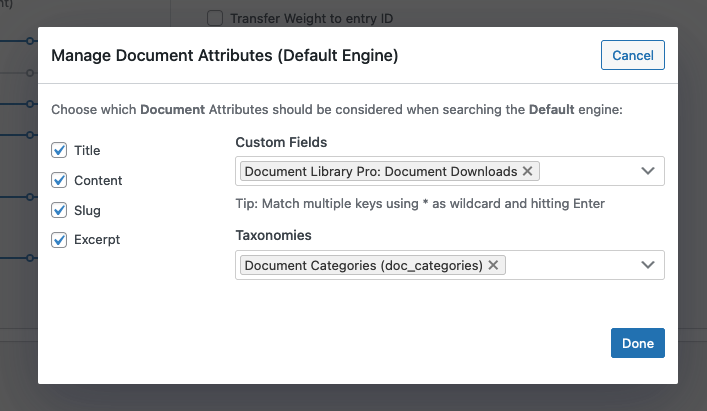707x411 pixels.
Task: Uncheck the Content attribute checkbox
Action: 59,180
